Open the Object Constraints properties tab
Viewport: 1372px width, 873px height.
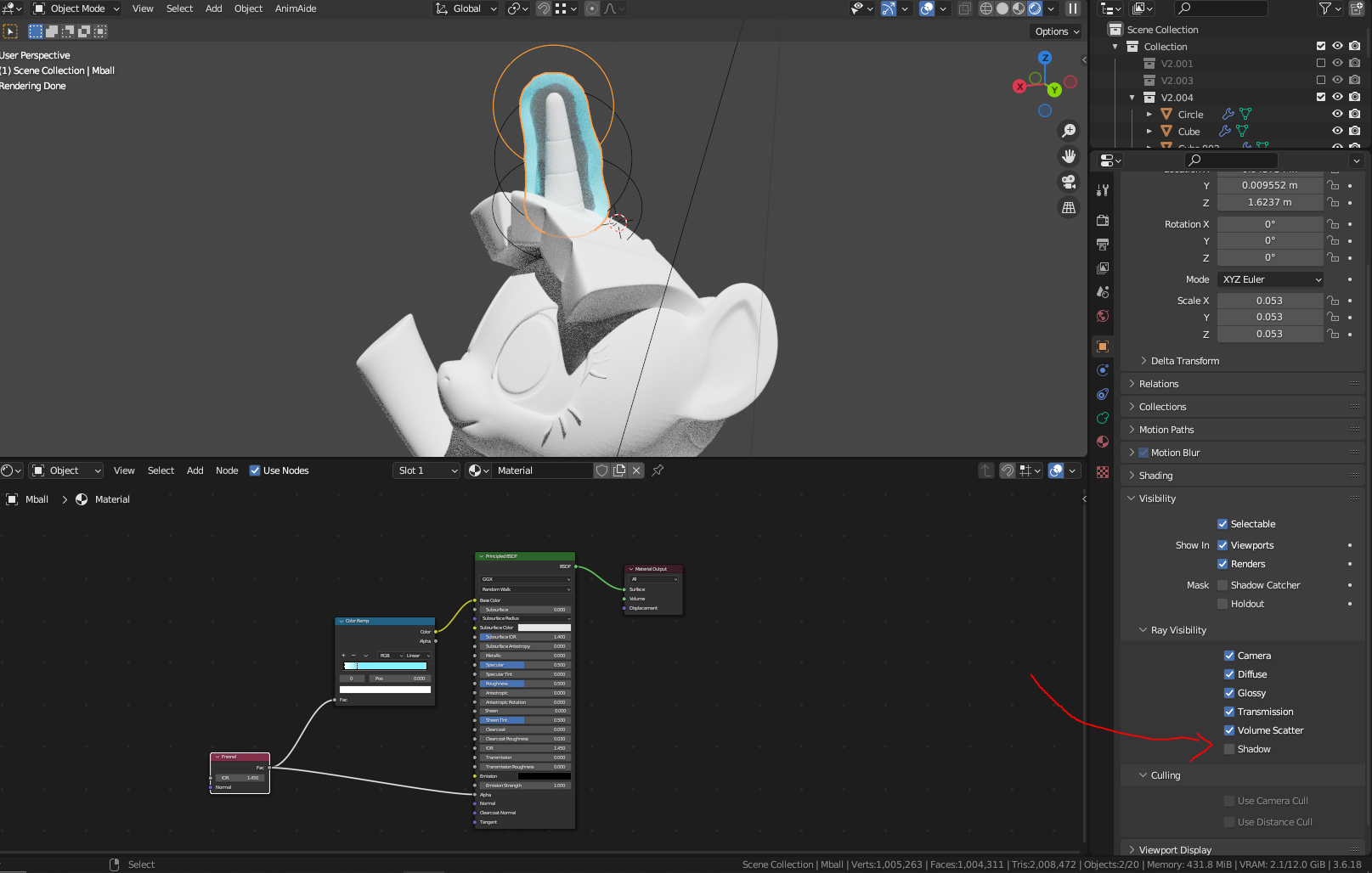(x=1103, y=394)
